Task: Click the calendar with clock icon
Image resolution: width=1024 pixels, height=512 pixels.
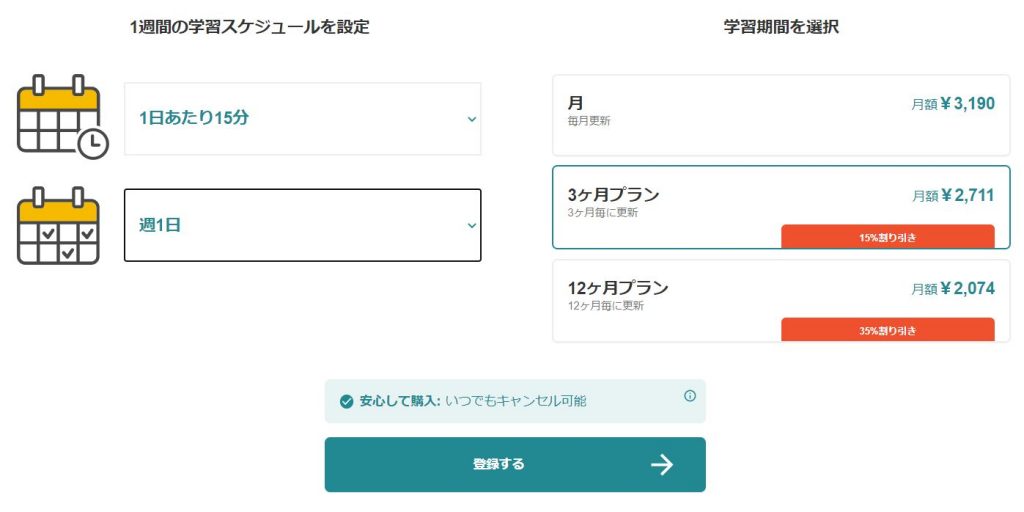Action: 62,118
